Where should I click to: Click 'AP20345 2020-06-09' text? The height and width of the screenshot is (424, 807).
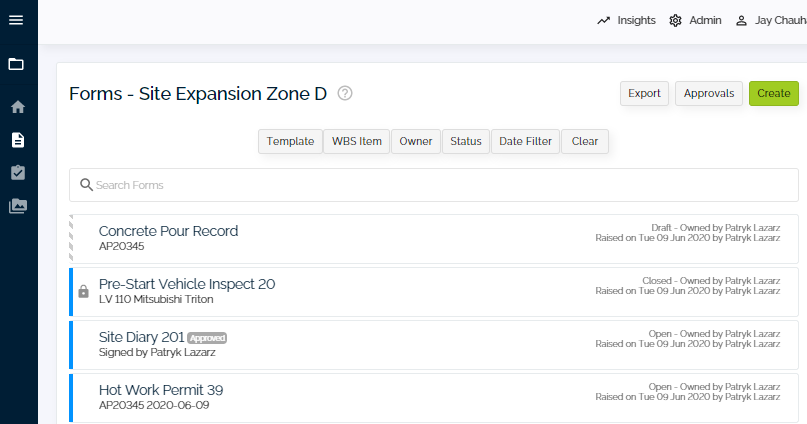[x=154, y=405]
